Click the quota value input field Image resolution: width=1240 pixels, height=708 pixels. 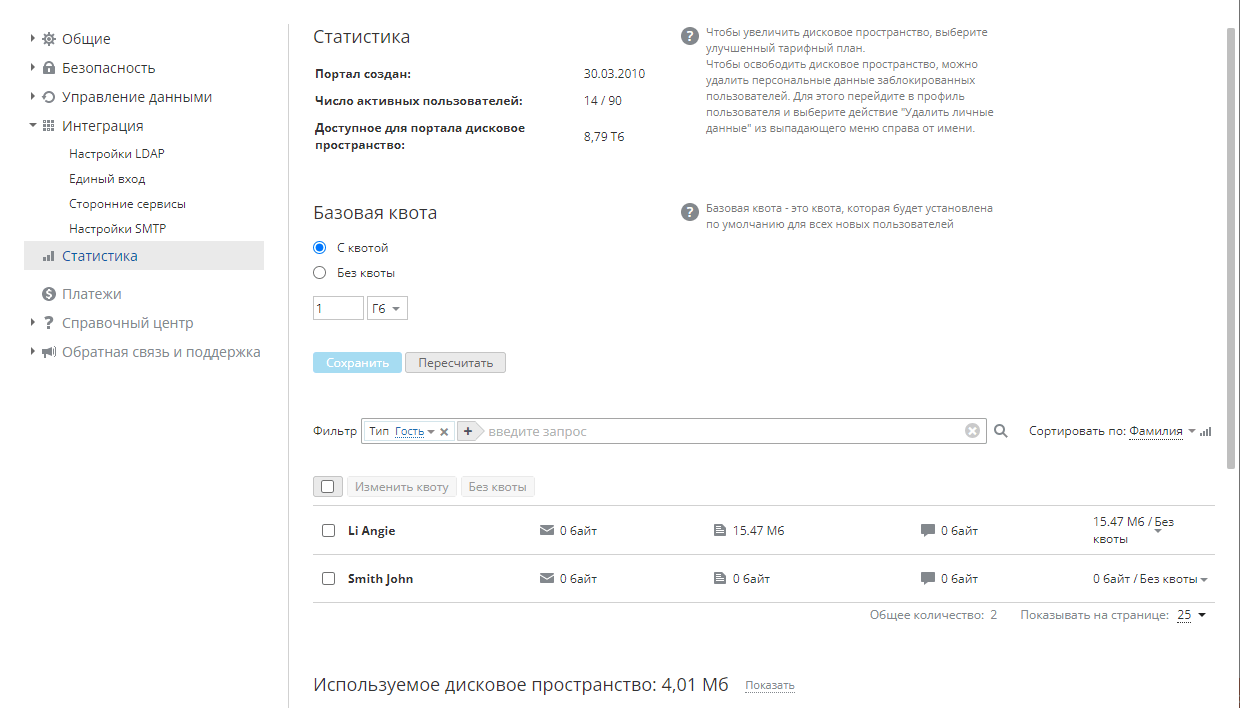(x=338, y=309)
